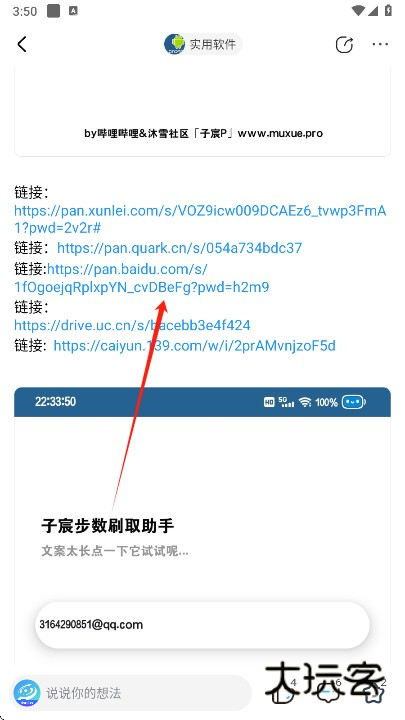
Task: Open the drive.uc.cn share link
Action: tap(132, 326)
